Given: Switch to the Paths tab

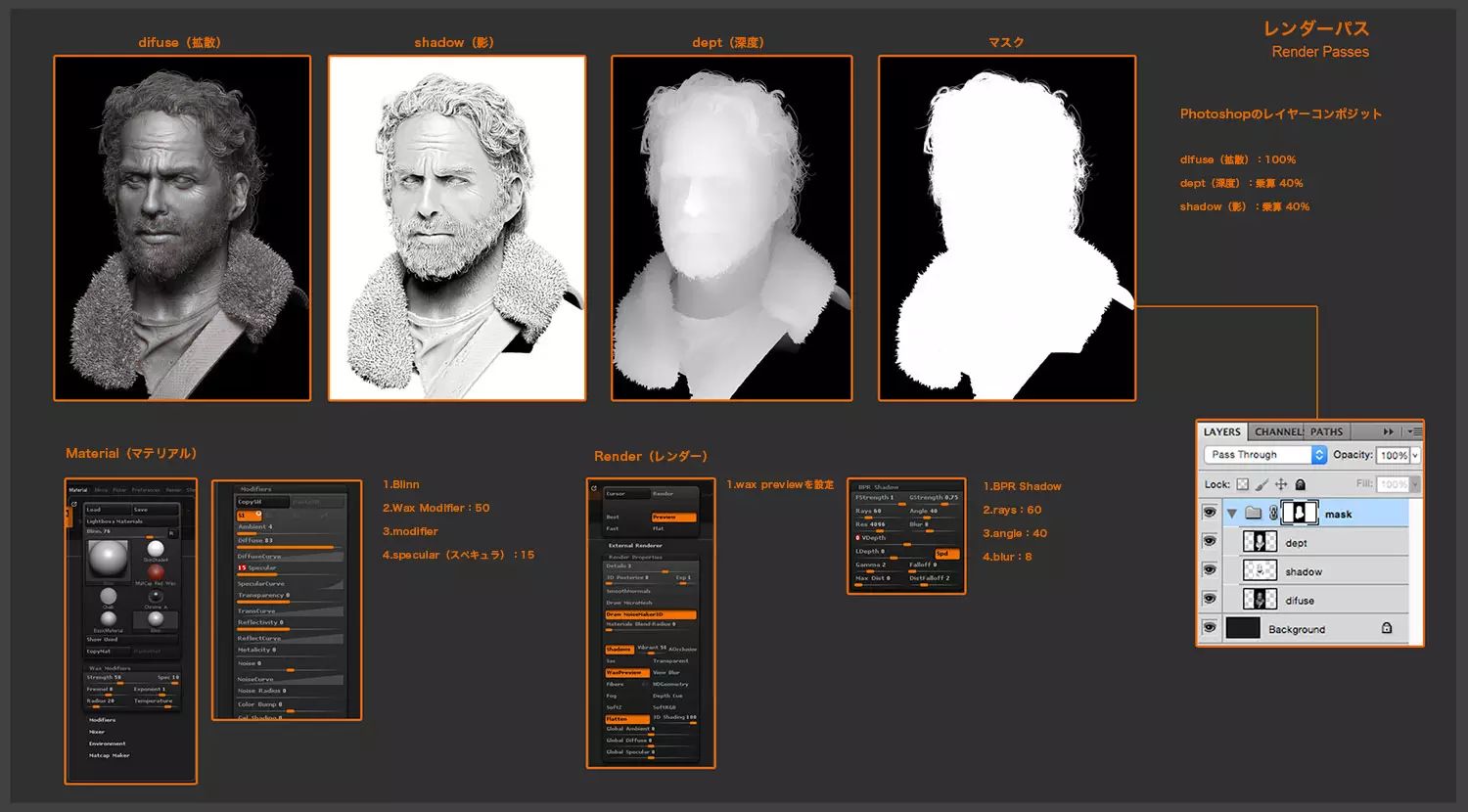Looking at the screenshot, I should tap(1326, 431).
